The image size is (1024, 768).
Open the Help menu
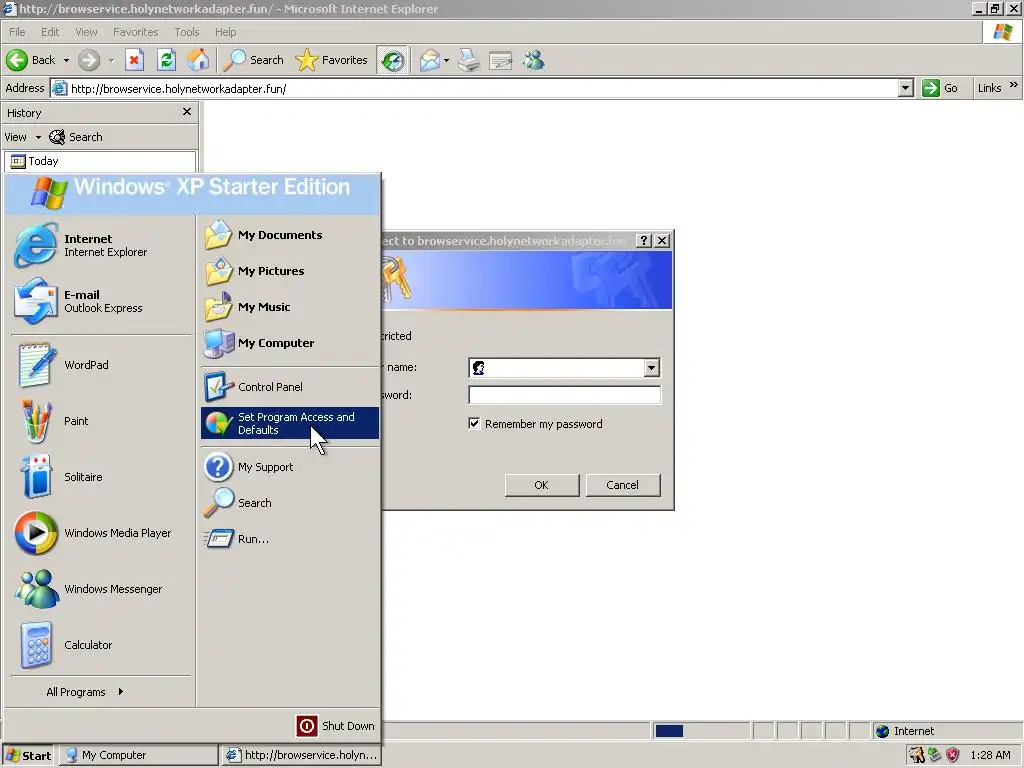pos(226,32)
